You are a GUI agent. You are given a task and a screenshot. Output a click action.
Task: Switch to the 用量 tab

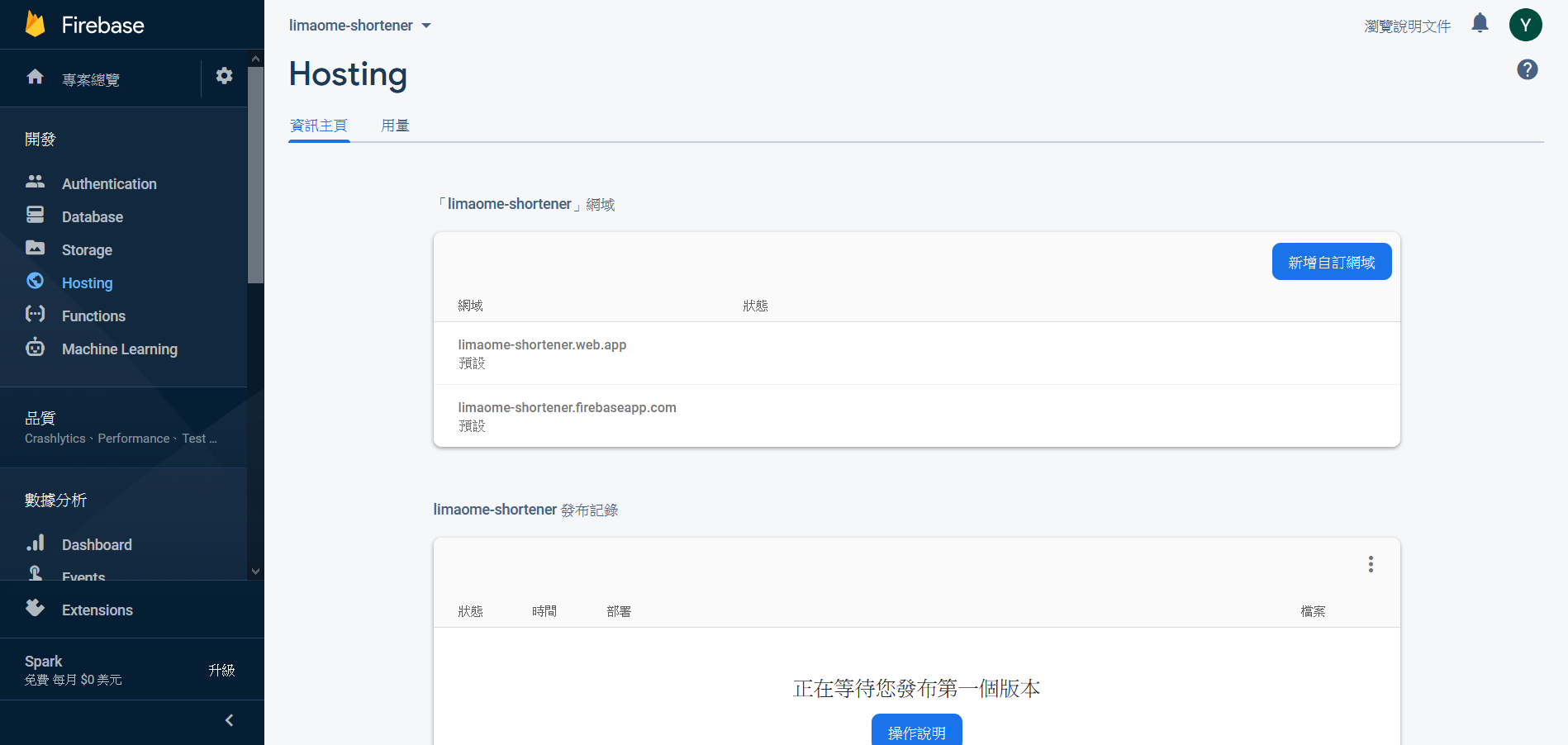(395, 126)
